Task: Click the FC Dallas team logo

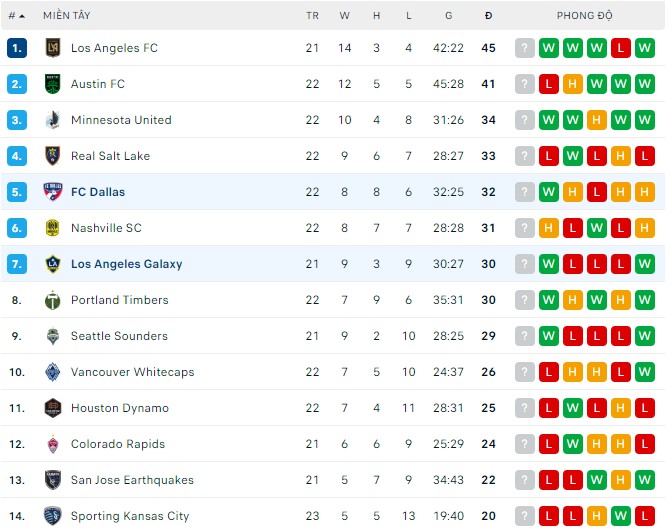Action: (53, 192)
